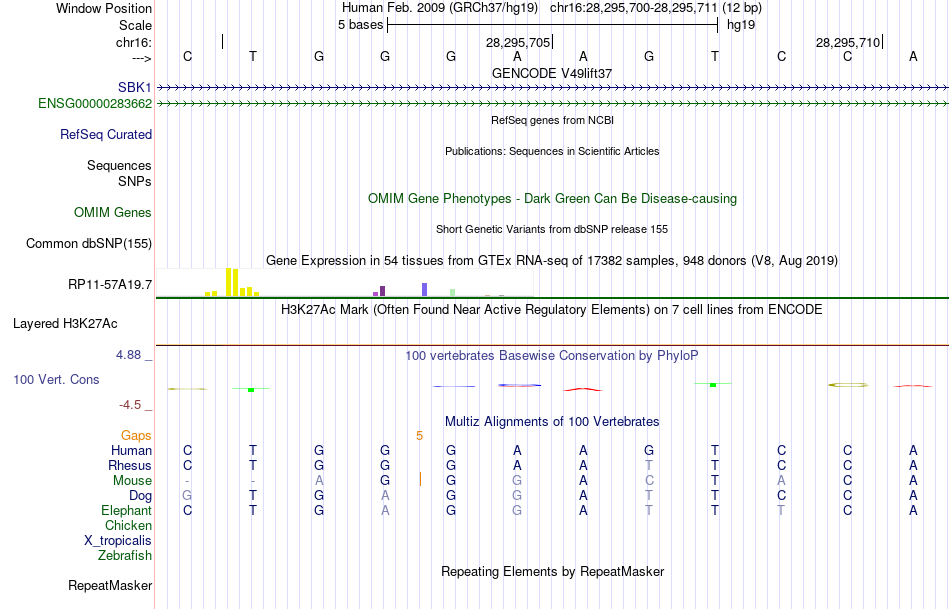Open Repeating Elements by RepeatMasker title
The height and width of the screenshot is (609, 950).
click(x=552, y=571)
